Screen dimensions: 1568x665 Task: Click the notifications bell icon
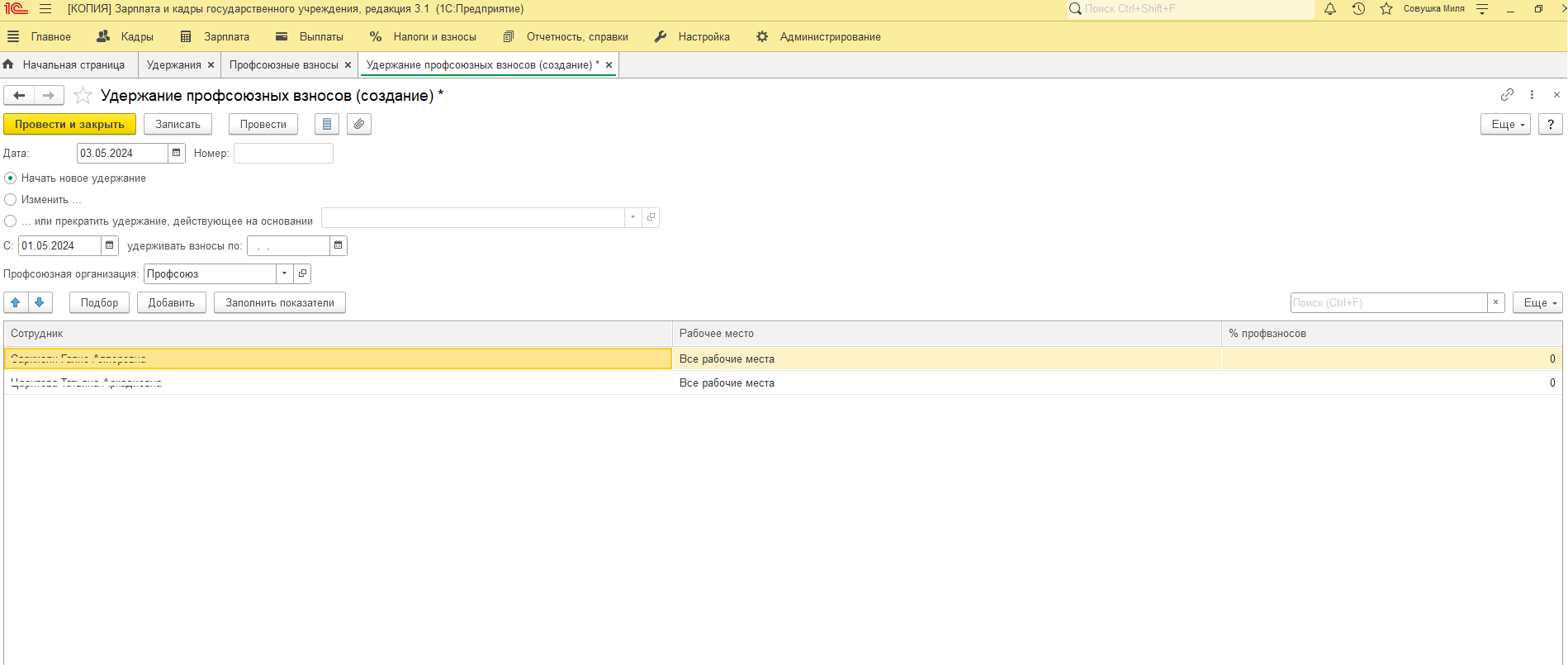pos(1330,9)
